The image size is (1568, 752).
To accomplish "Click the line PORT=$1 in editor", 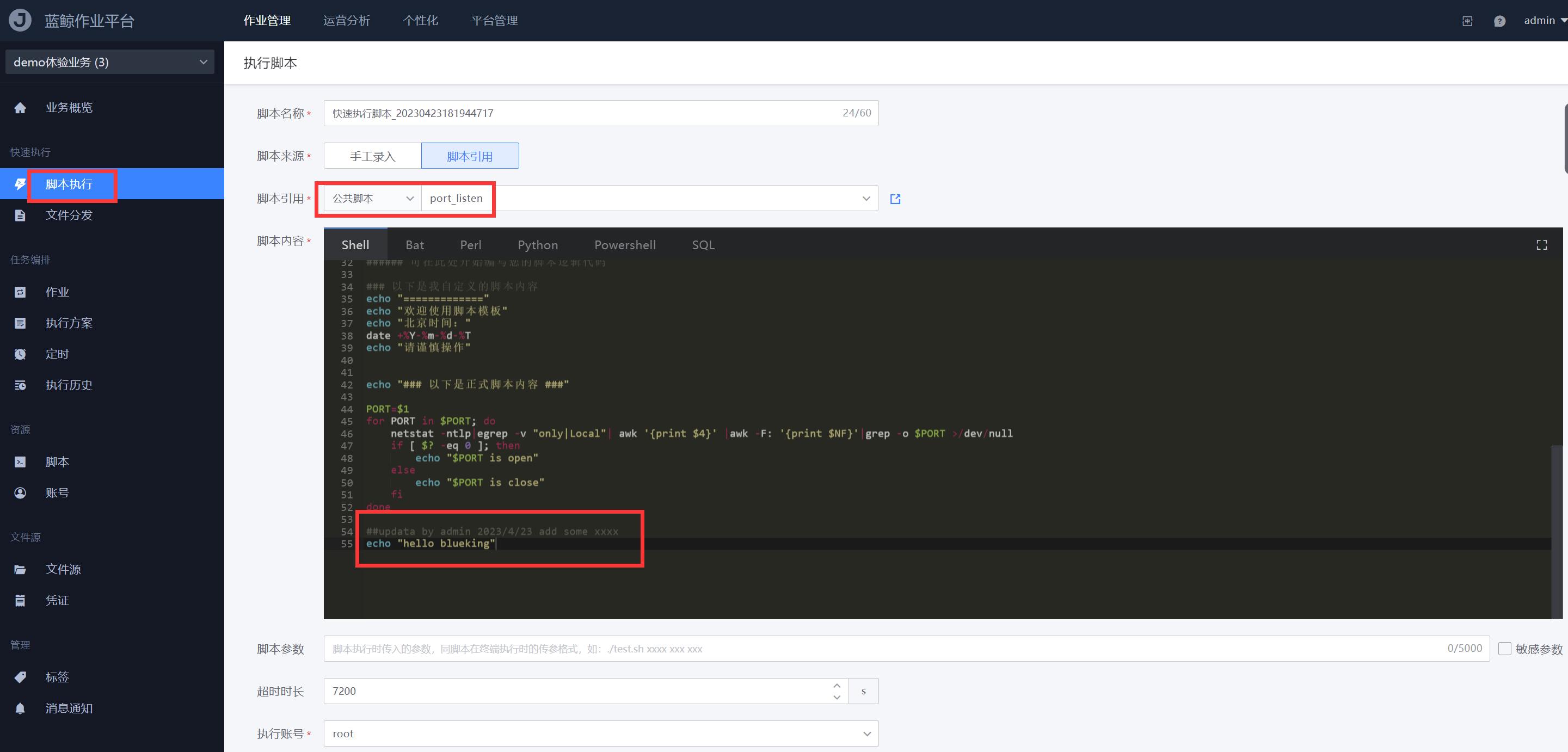I will (x=387, y=409).
